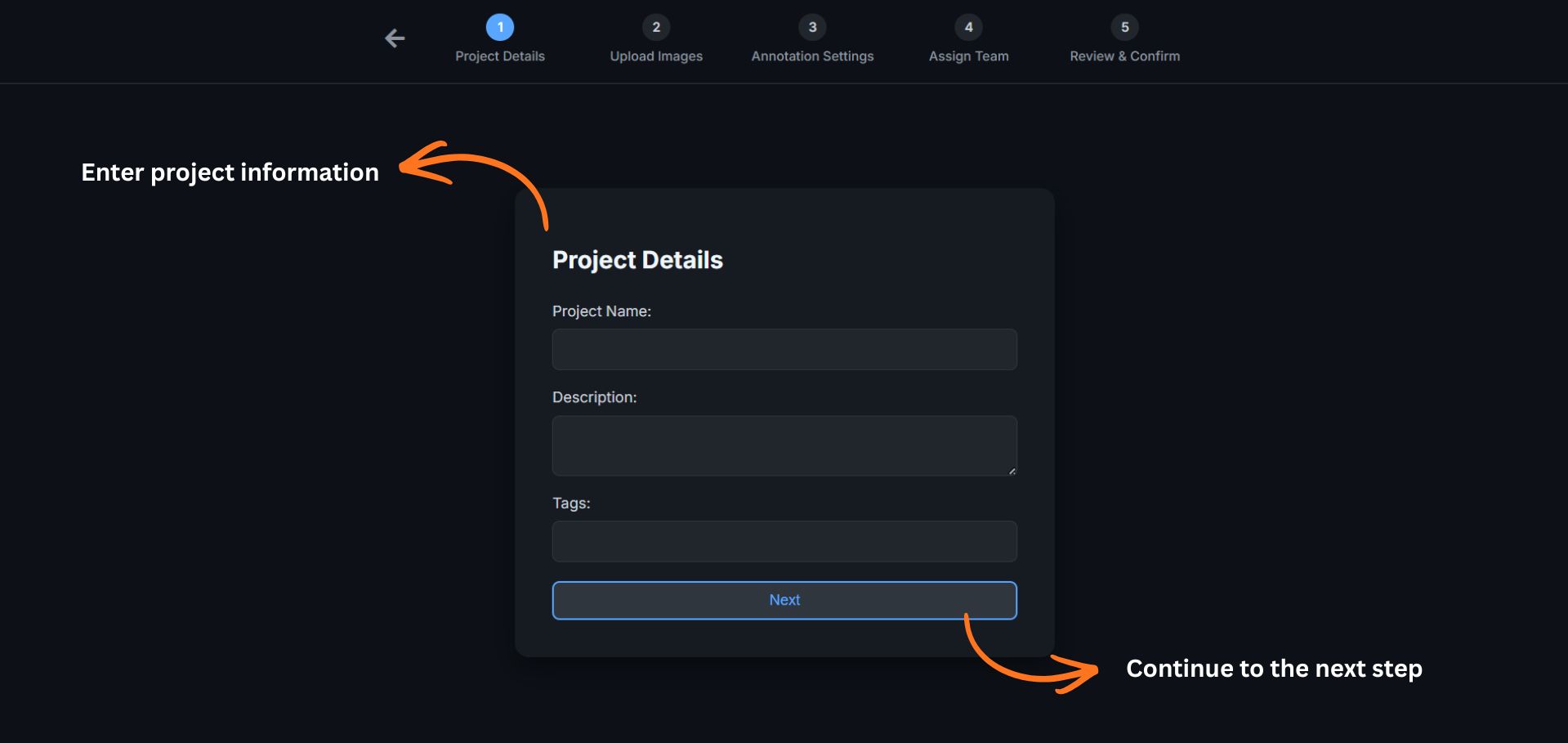Click the back arrow icon
The width and height of the screenshot is (1568, 743).
[x=395, y=38]
